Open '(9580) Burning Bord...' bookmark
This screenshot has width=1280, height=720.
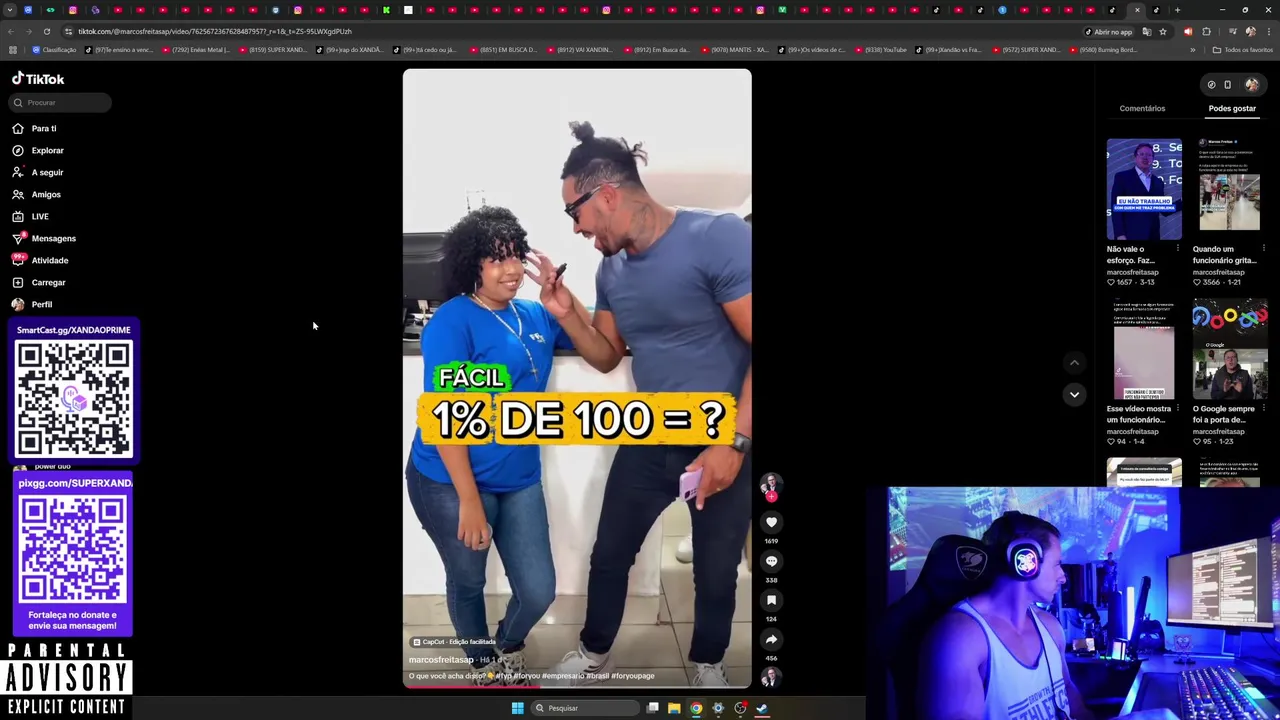1105,50
